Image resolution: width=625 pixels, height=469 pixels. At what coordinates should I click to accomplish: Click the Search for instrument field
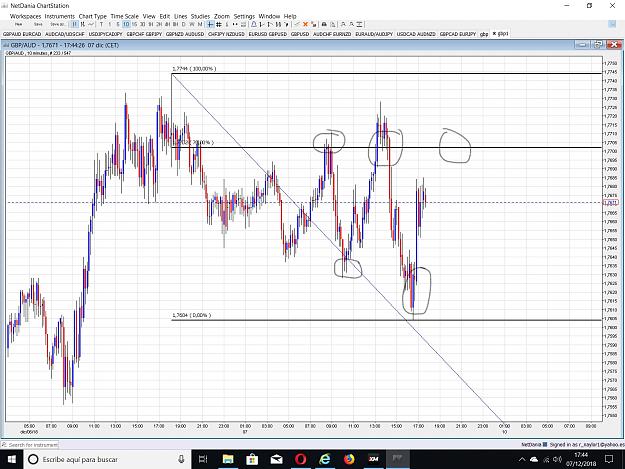click(x=30, y=444)
